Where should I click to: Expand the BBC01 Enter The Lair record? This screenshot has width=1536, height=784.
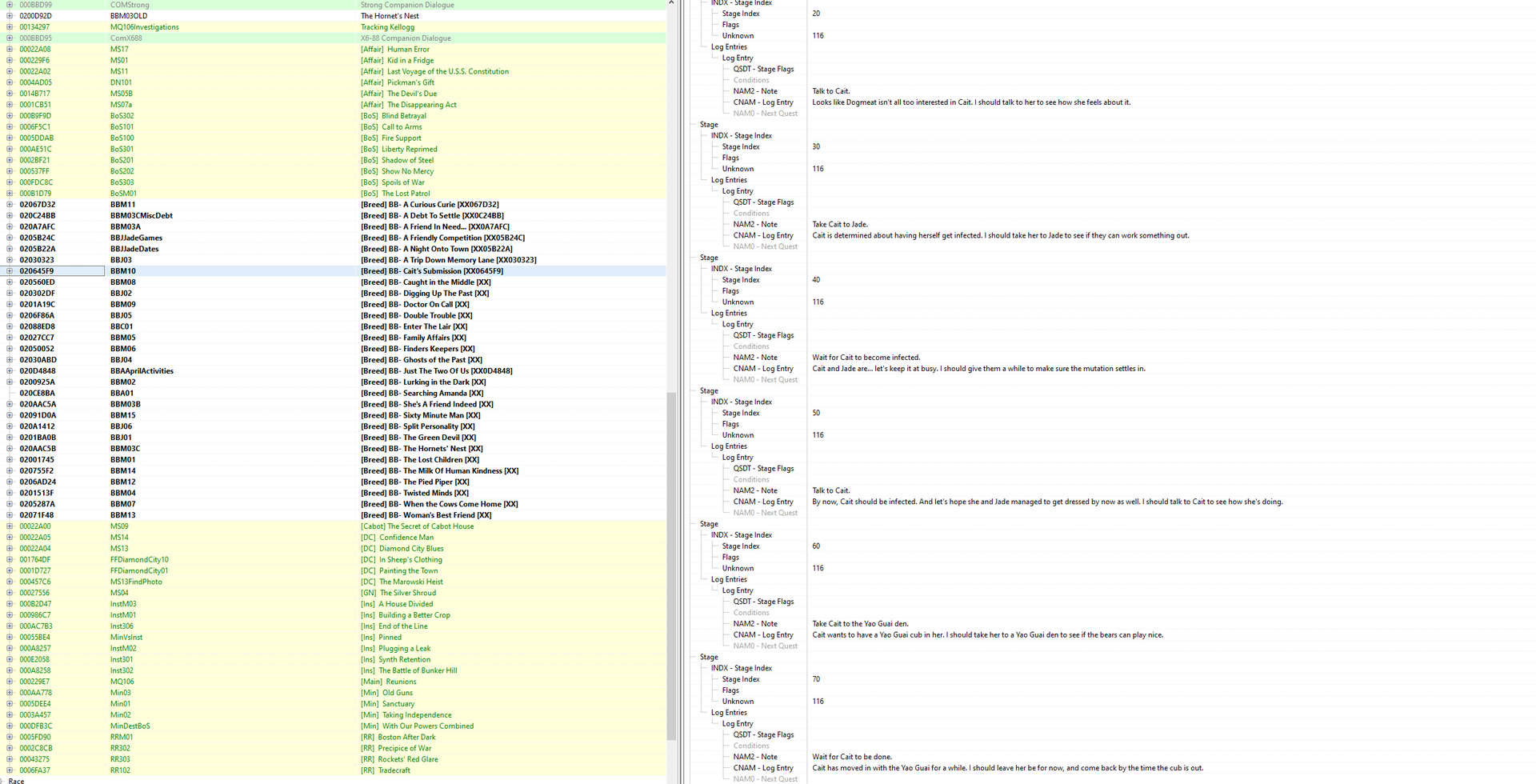point(10,326)
